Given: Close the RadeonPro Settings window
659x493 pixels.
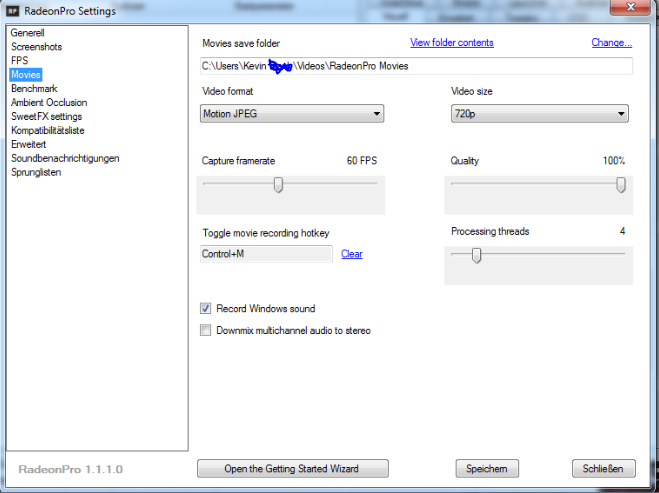Looking at the screenshot, I should [630, 7].
